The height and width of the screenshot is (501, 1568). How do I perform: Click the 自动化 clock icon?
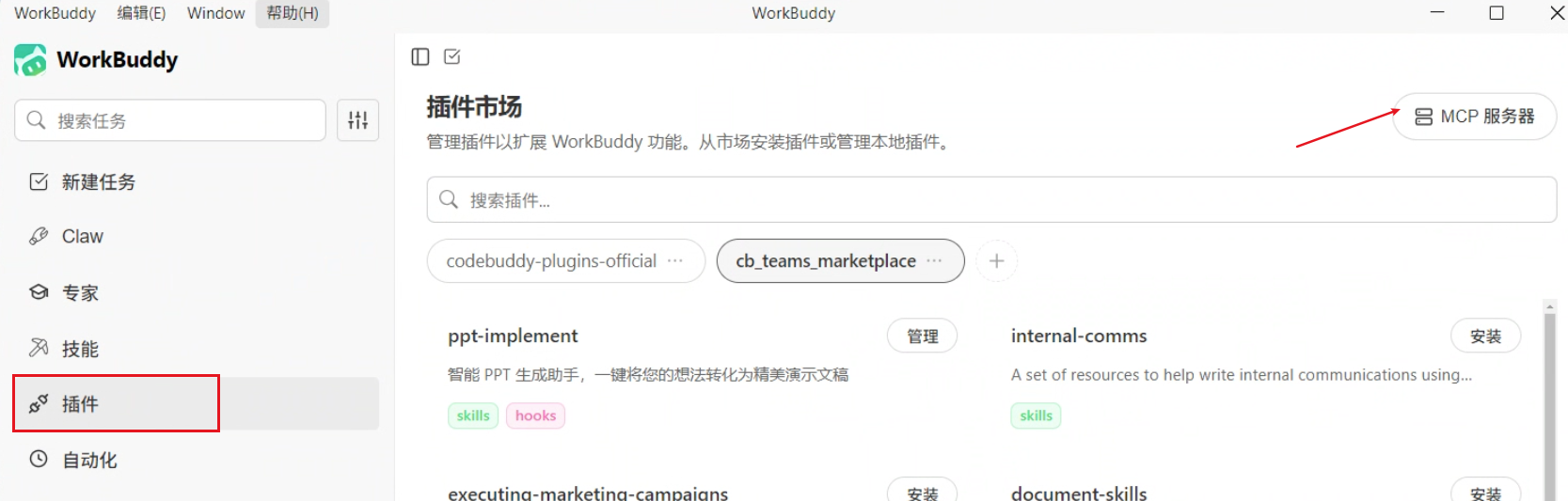pyautogui.click(x=39, y=460)
